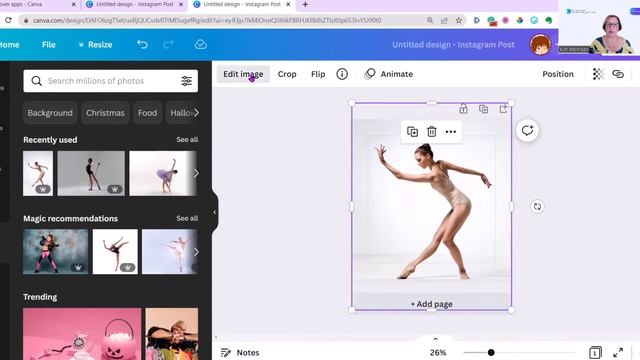See all Recently used photos

[x=187, y=140]
